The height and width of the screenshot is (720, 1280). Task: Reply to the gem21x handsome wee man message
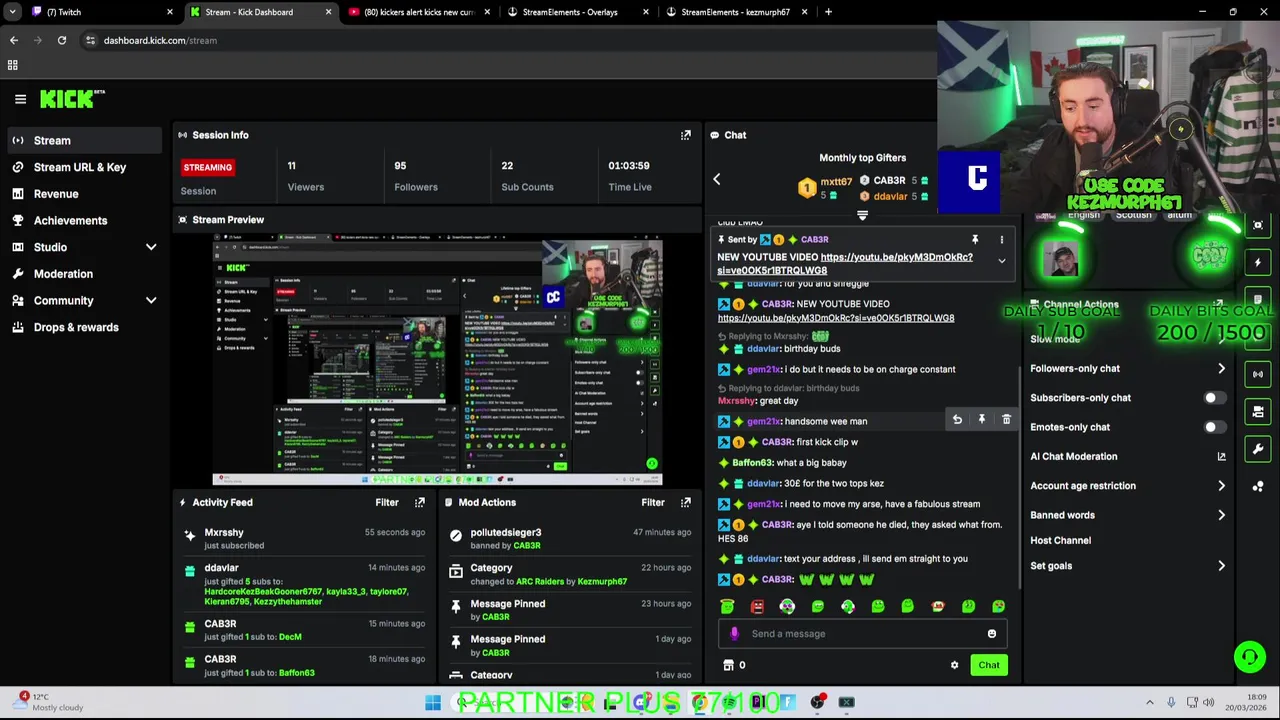[957, 421]
